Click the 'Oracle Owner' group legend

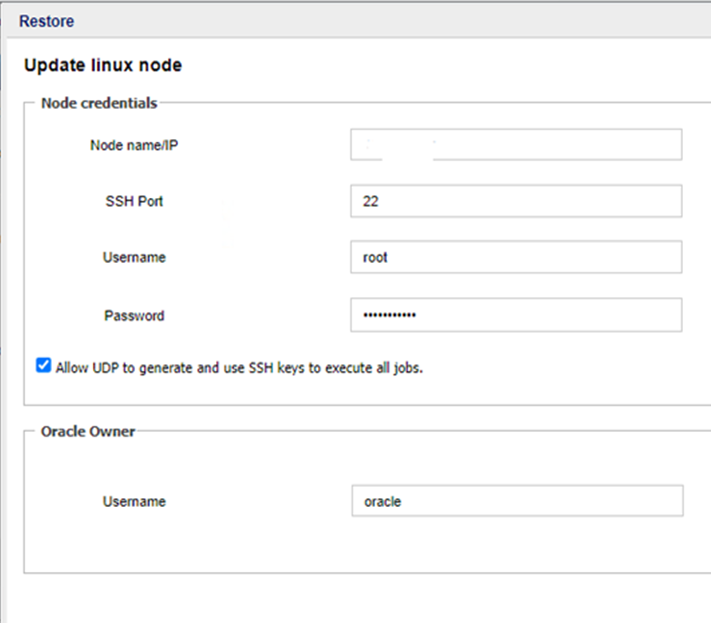[88, 431]
